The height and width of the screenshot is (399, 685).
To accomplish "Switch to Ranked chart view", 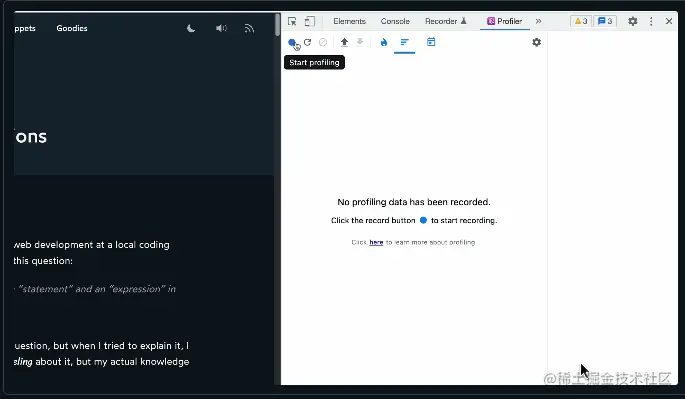I will point(405,42).
